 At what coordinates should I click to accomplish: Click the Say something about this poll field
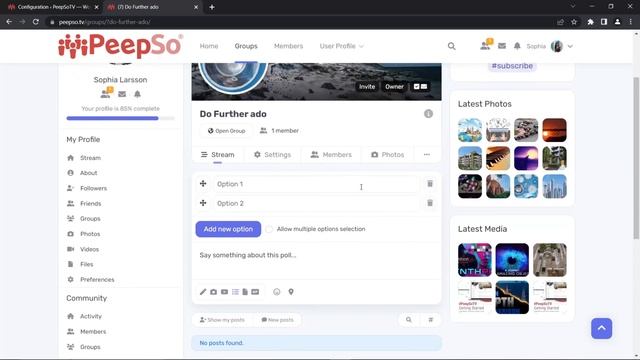point(316,261)
